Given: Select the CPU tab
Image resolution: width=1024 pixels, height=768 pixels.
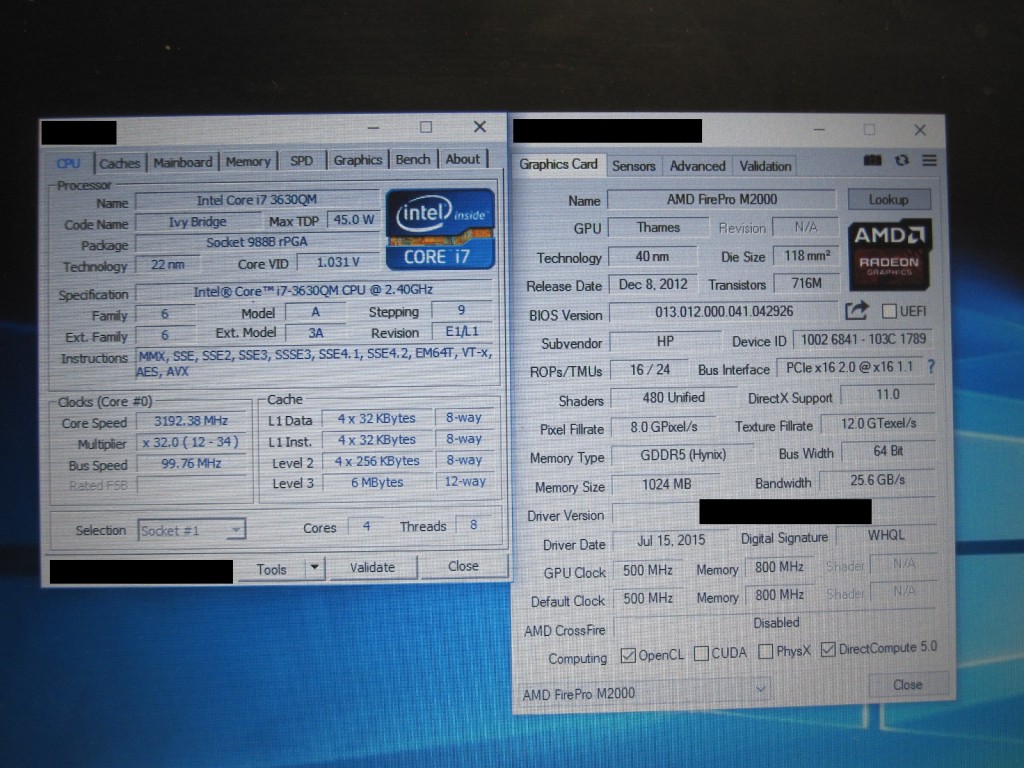Looking at the screenshot, I should tap(68, 163).
